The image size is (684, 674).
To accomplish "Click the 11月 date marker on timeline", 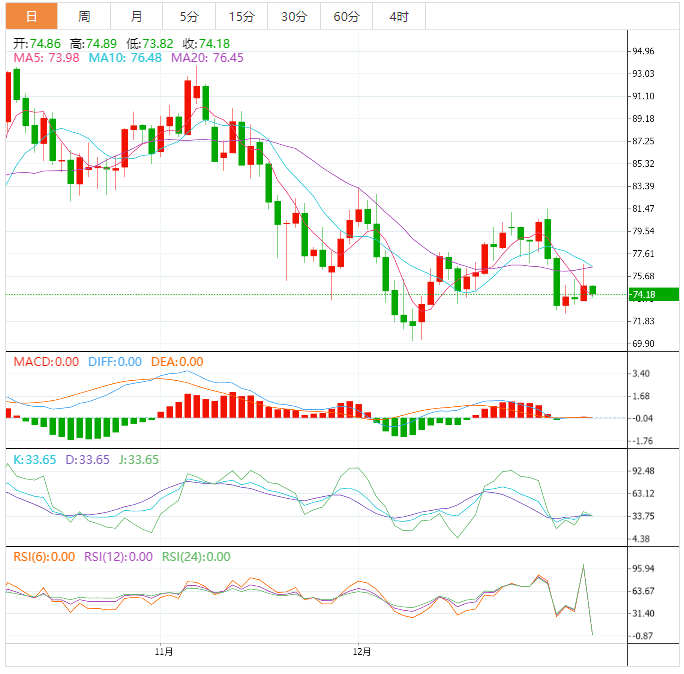I will tap(164, 652).
